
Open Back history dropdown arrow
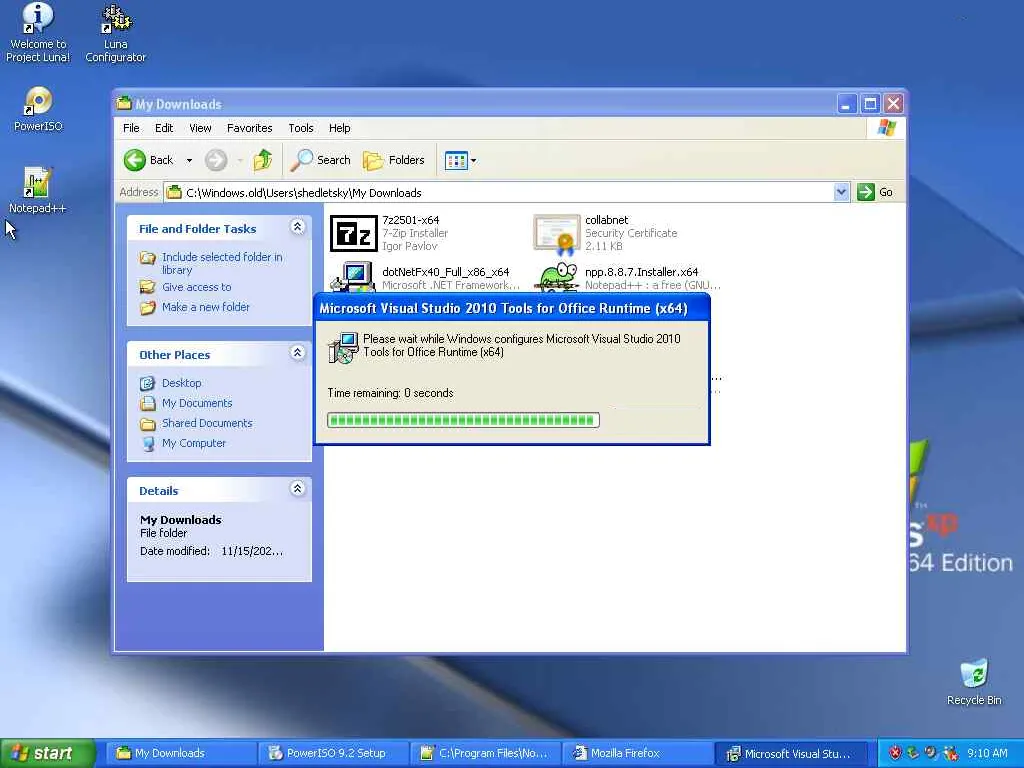pyautogui.click(x=189, y=160)
